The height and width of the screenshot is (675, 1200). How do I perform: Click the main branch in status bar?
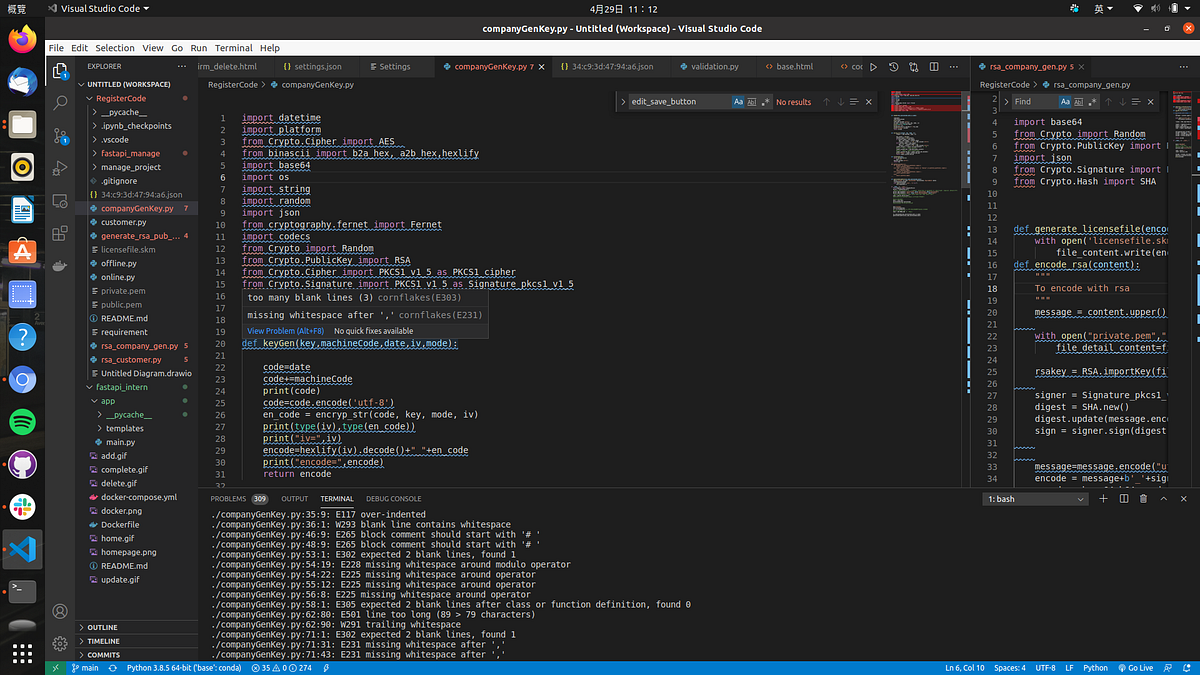tap(84, 668)
